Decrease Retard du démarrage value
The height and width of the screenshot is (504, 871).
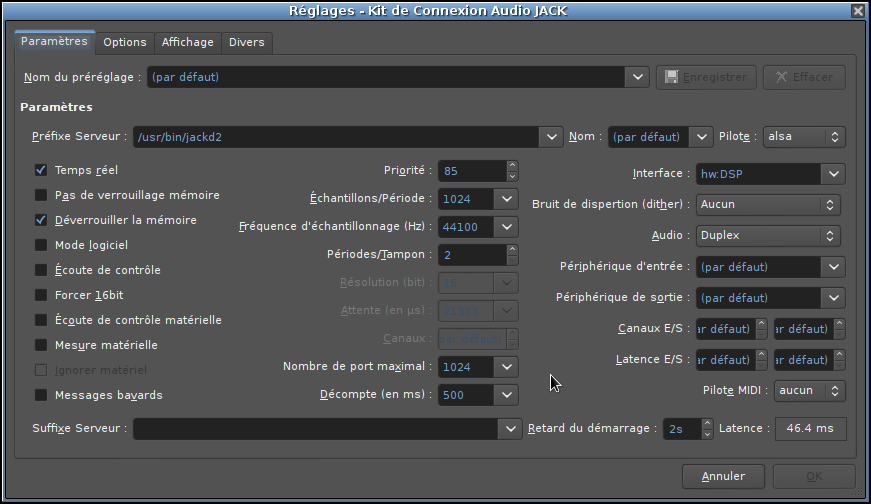coord(707,433)
